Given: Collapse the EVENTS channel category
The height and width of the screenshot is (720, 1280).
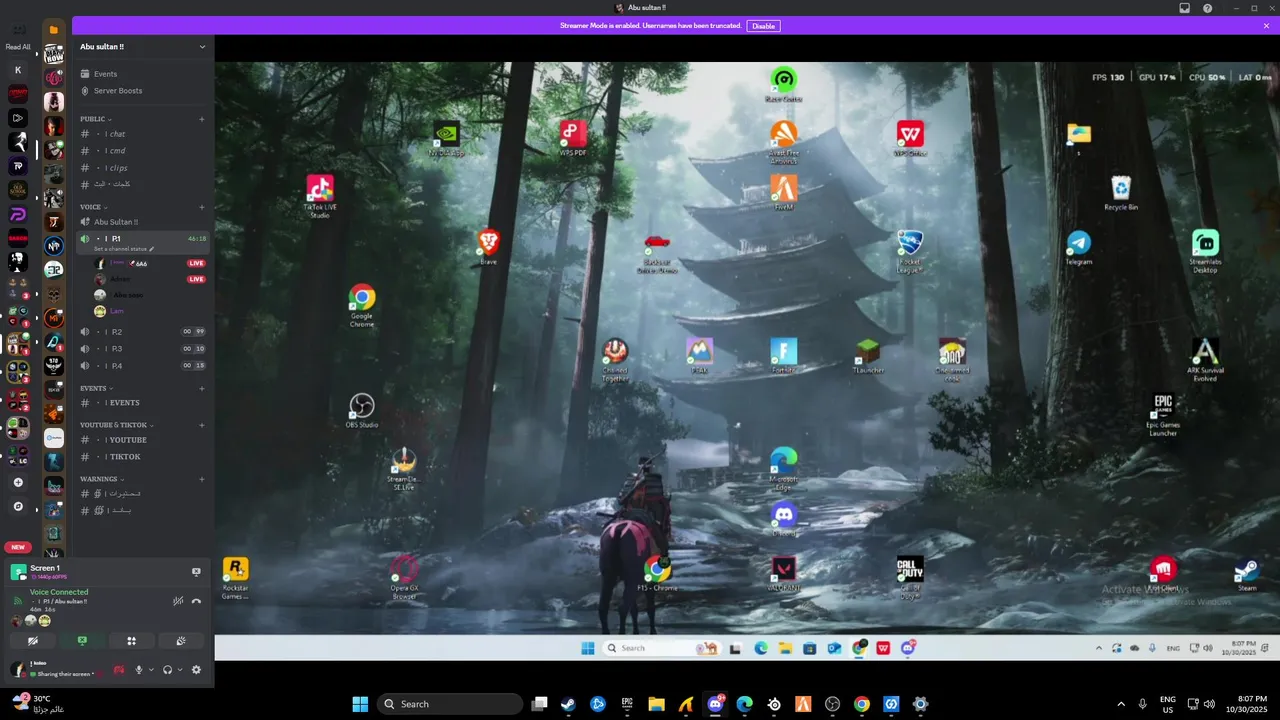Looking at the screenshot, I should pos(96,388).
